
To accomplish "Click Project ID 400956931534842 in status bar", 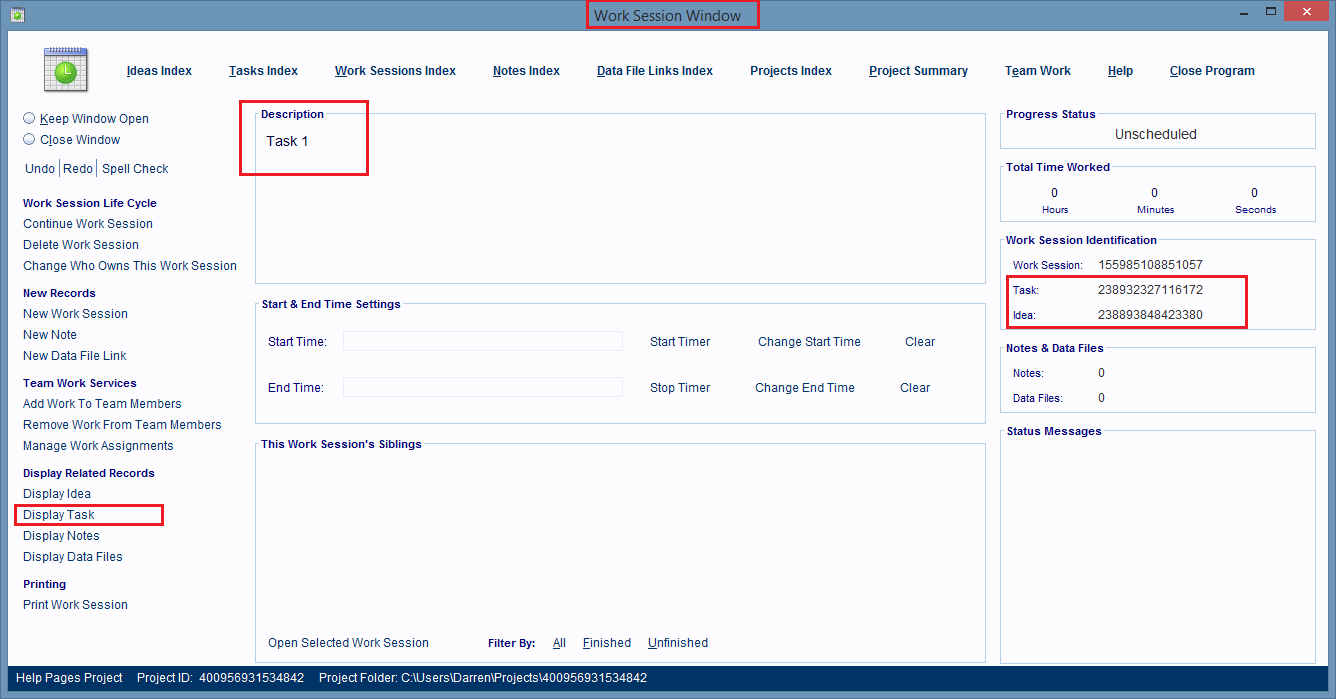I will point(220,678).
